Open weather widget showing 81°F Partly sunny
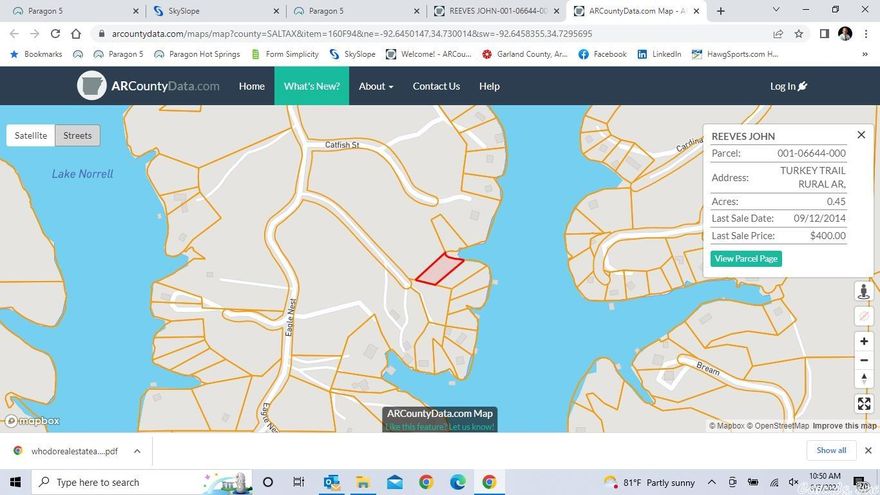Image resolution: width=880 pixels, height=495 pixels. click(649, 482)
